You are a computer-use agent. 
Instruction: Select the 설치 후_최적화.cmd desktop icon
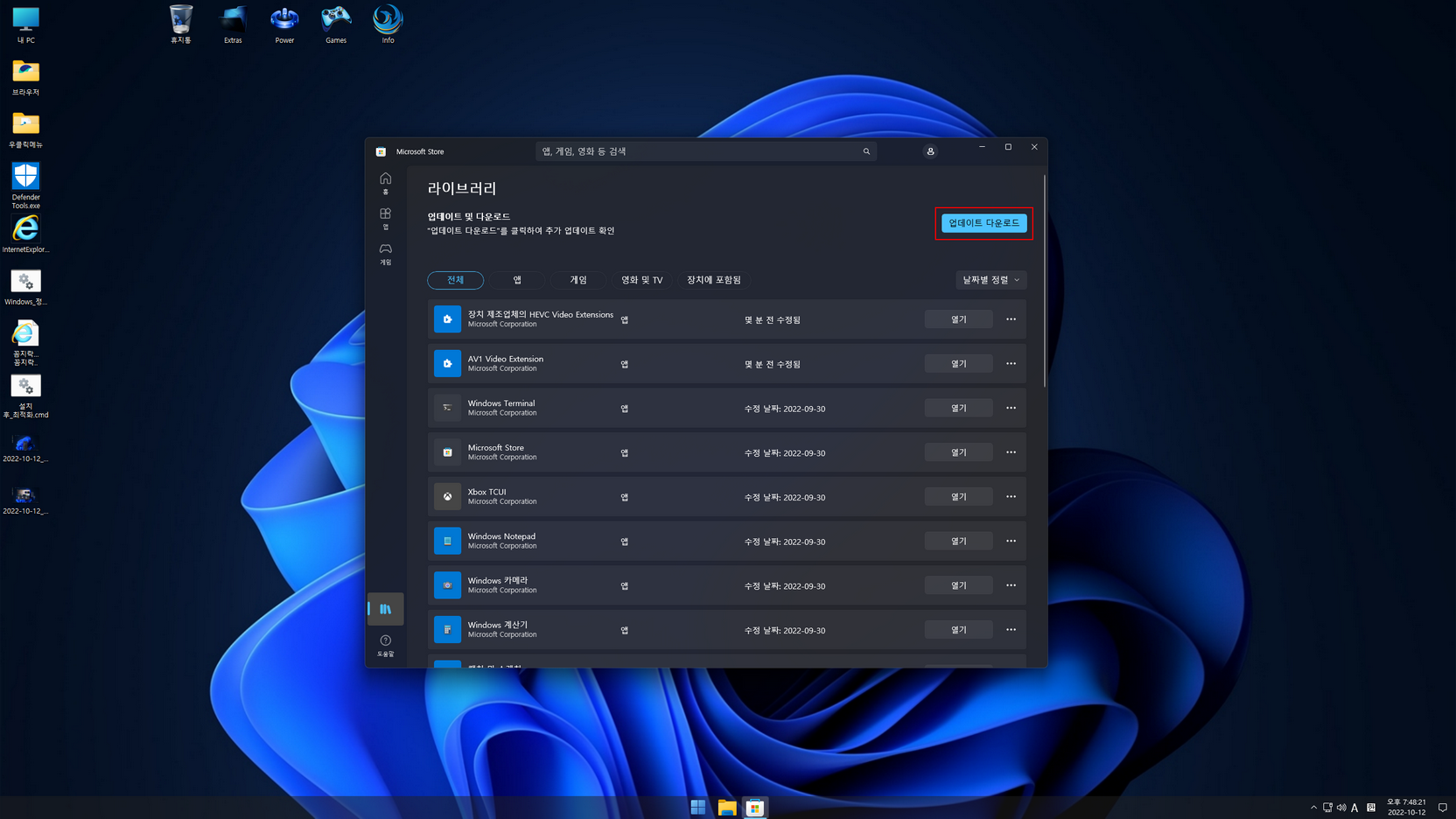coord(25,396)
